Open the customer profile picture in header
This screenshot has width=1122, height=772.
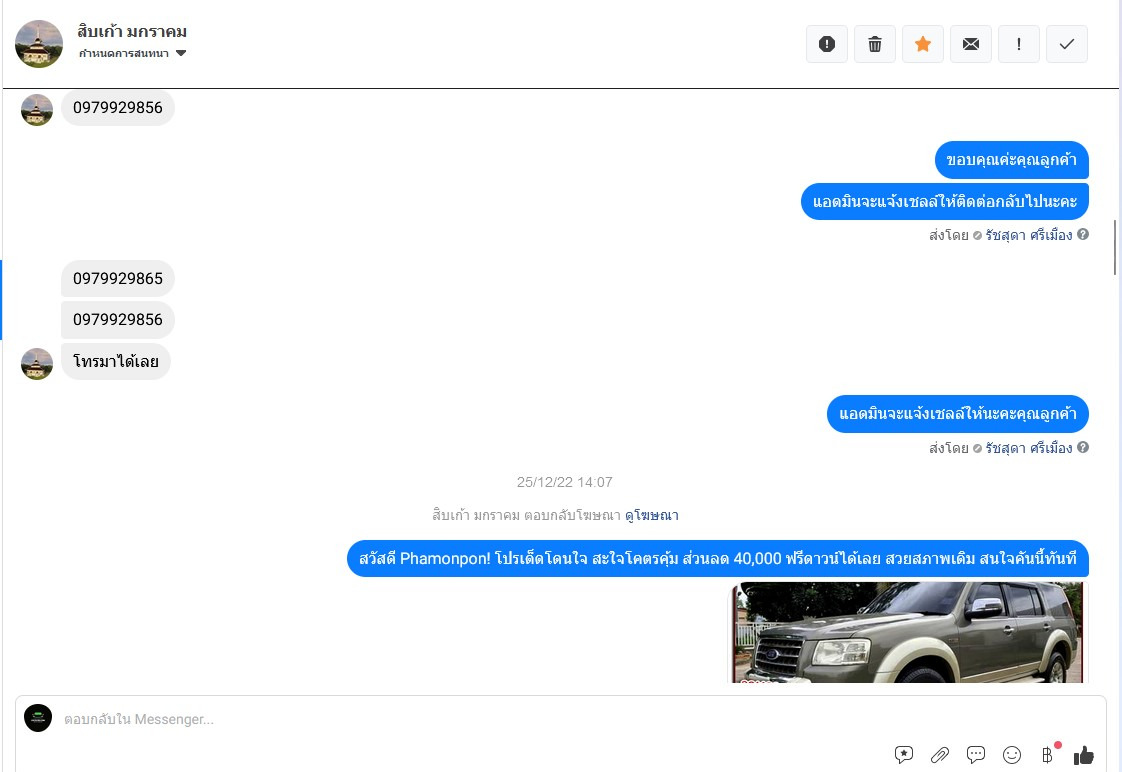pos(39,44)
